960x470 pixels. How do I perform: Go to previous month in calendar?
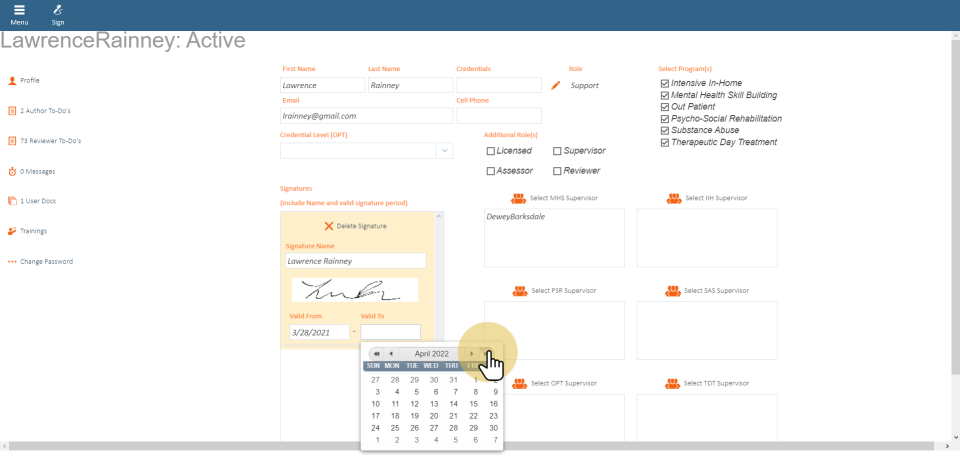click(x=391, y=354)
